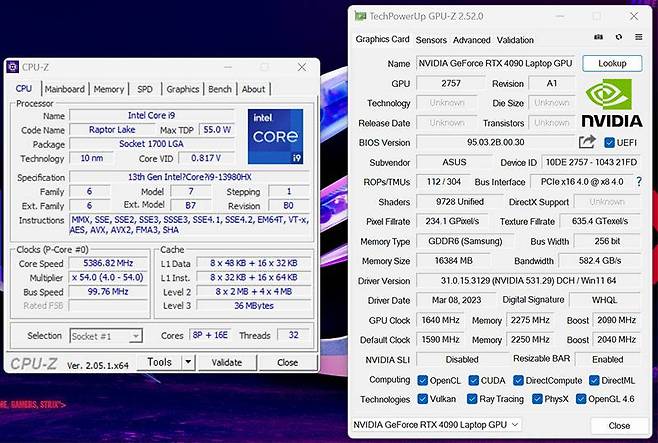Click the BIOS export share icon
The width and height of the screenshot is (658, 443).
(x=587, y=142)
